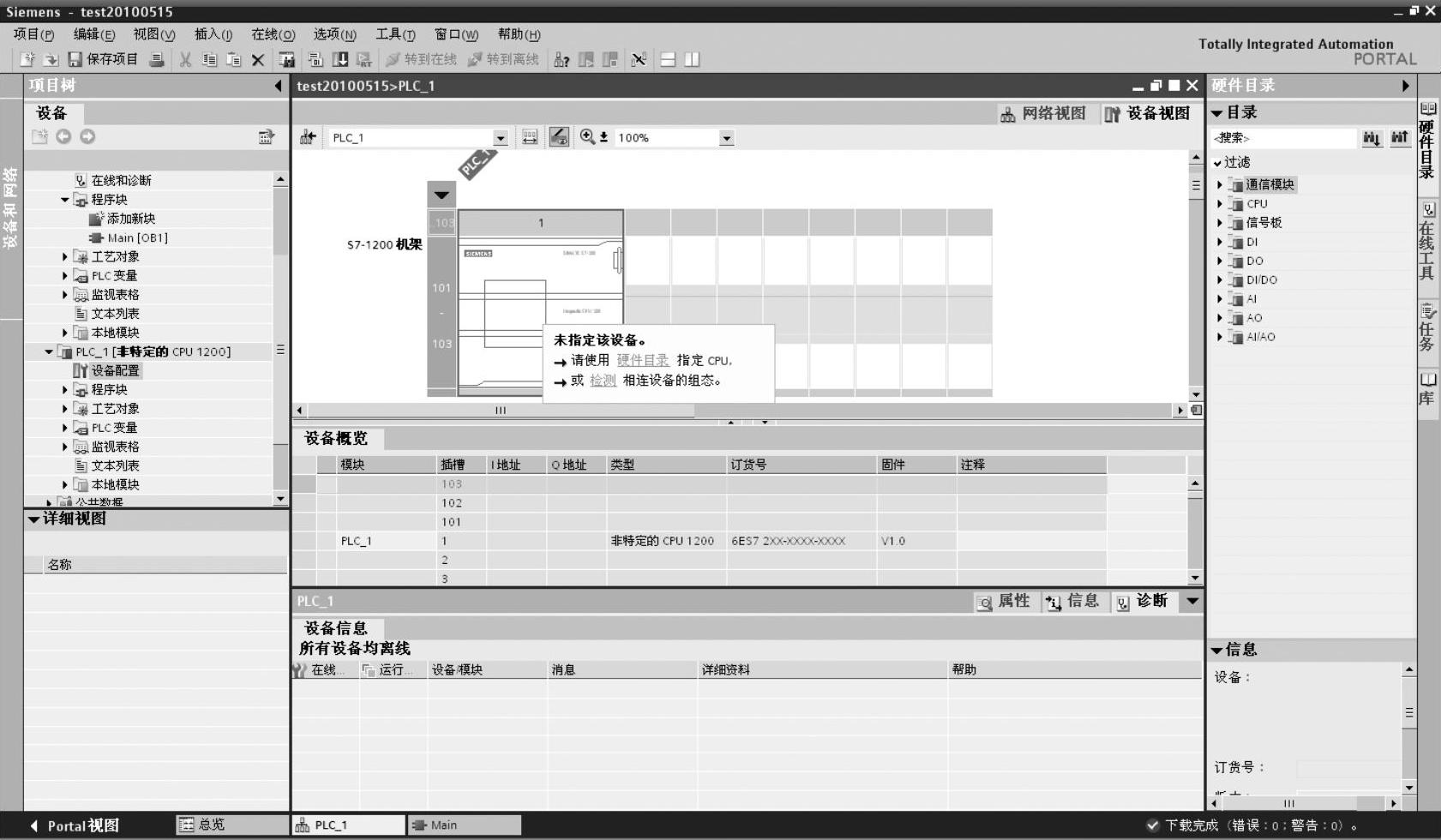Click the forward arrow in project tree
The height and width of the screenshot is (840, 1441).
click(87, 136)
